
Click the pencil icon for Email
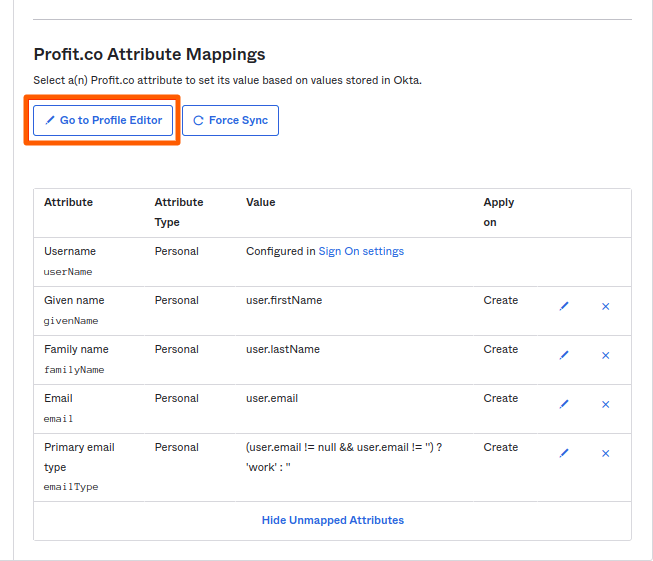(564, 404)
